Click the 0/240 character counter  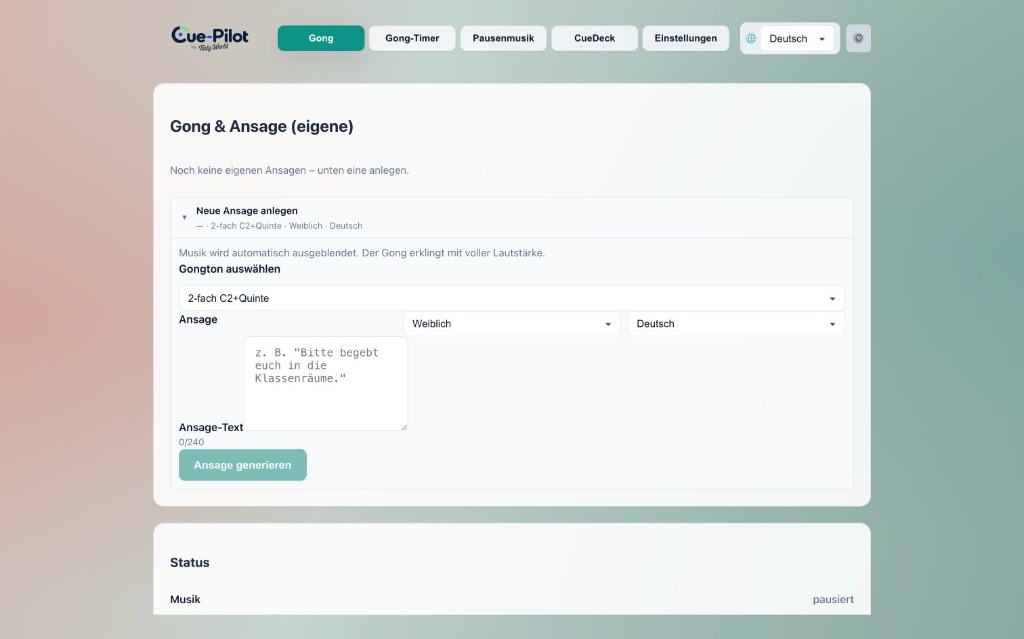[191, 442]
